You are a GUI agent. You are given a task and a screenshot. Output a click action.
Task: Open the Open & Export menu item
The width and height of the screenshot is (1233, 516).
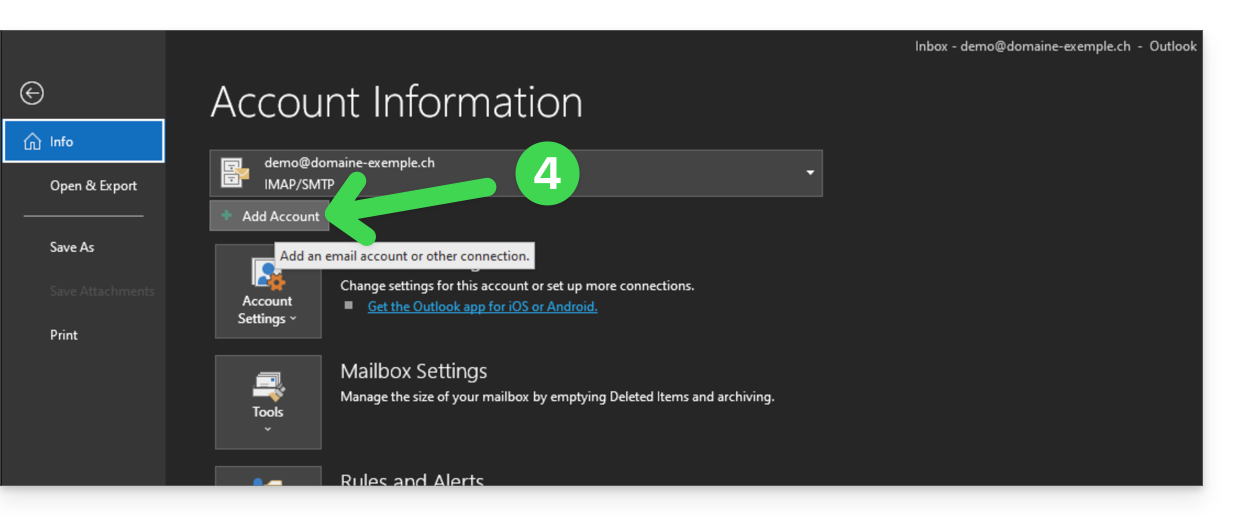(93, 186)
